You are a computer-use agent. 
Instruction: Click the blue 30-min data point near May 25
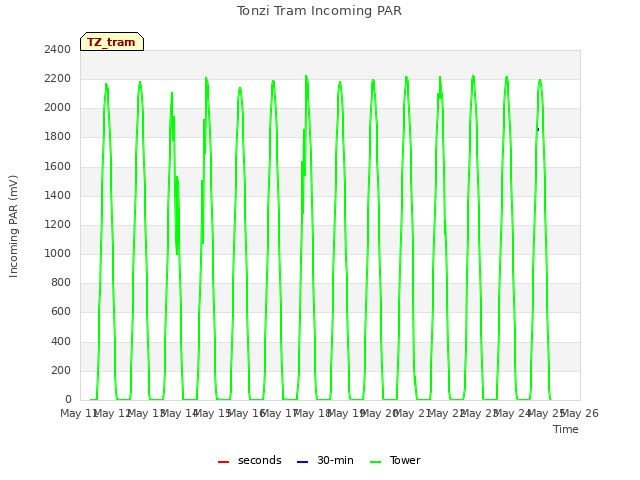click(538, 129)
